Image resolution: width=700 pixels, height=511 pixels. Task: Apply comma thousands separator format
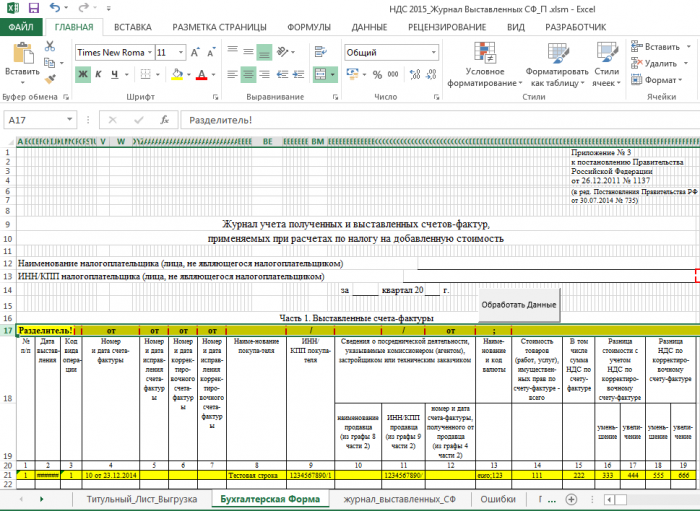393,75
